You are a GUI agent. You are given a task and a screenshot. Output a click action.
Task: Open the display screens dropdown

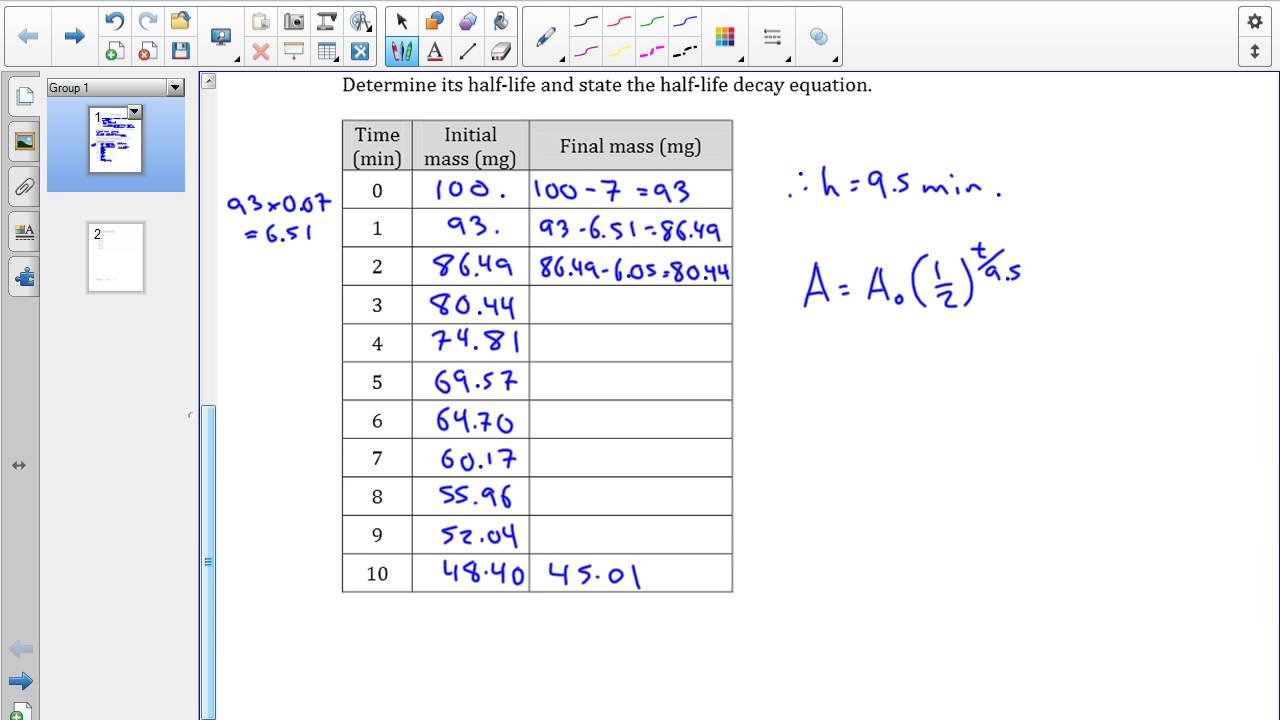[223, 37]
